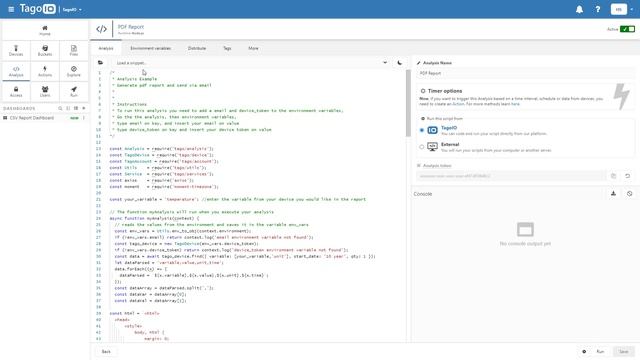Viewport: 640px width, 360px height.
Task: Open the Users section
Action: click(x=45, y=91)
